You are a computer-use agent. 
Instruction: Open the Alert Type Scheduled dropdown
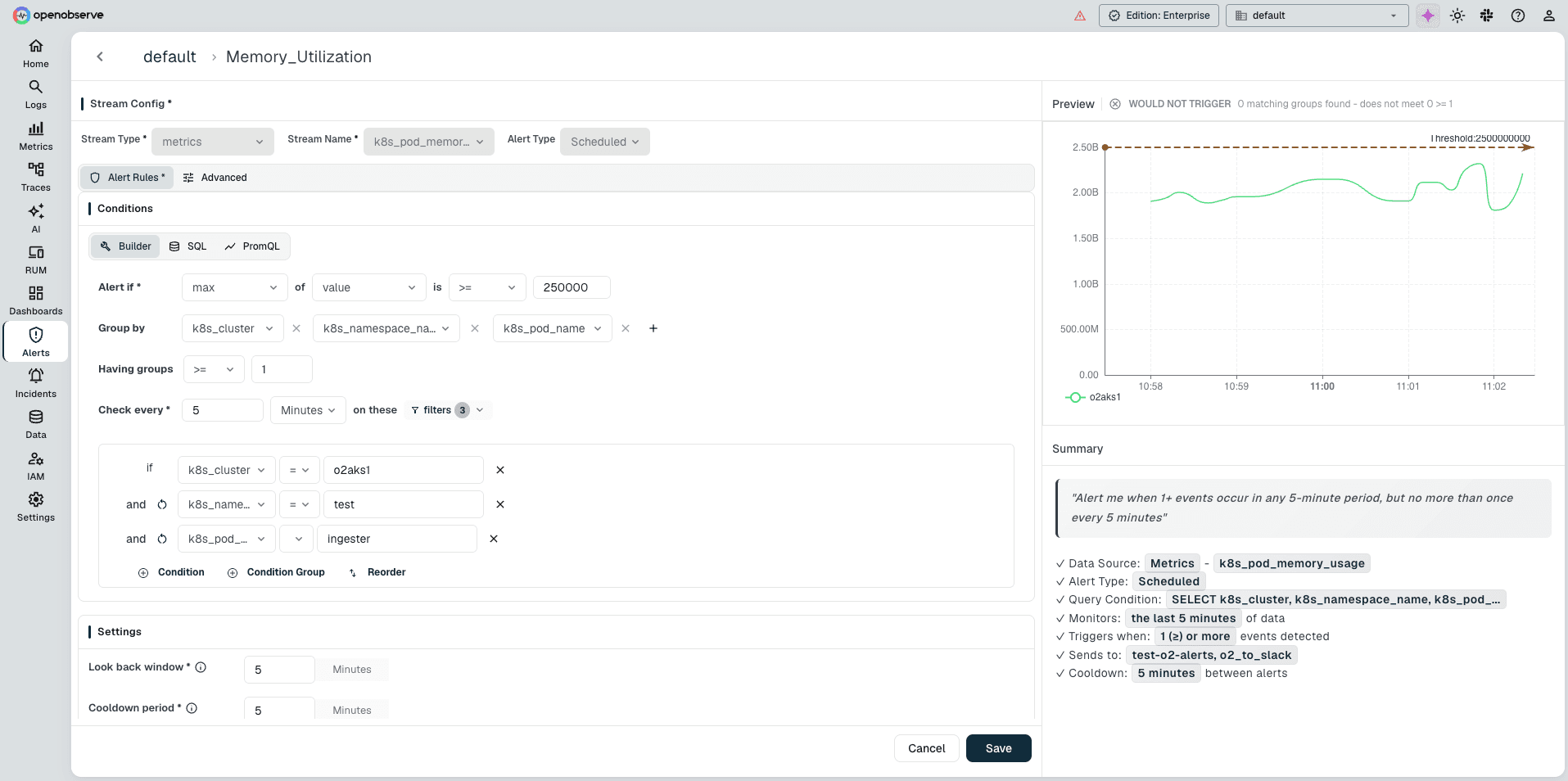(x=605, y=142)
